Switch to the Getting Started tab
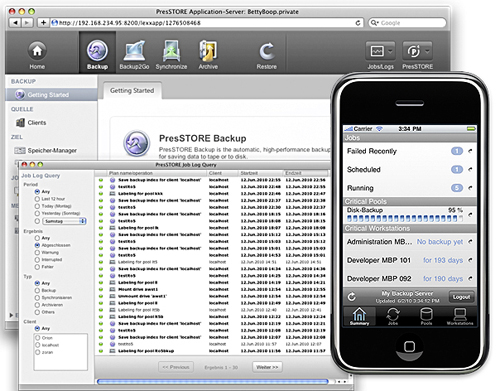 132,91
